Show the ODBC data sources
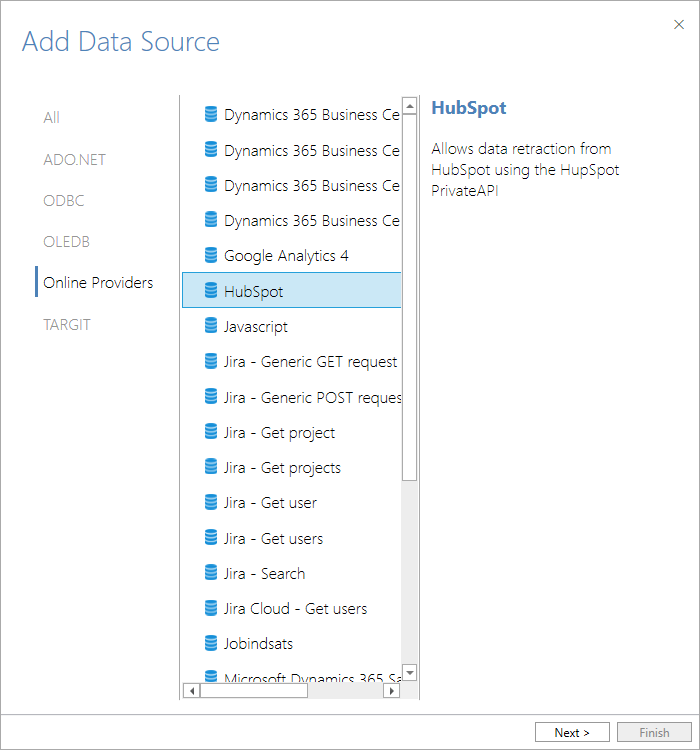700x750 pixels. (64, 201)
